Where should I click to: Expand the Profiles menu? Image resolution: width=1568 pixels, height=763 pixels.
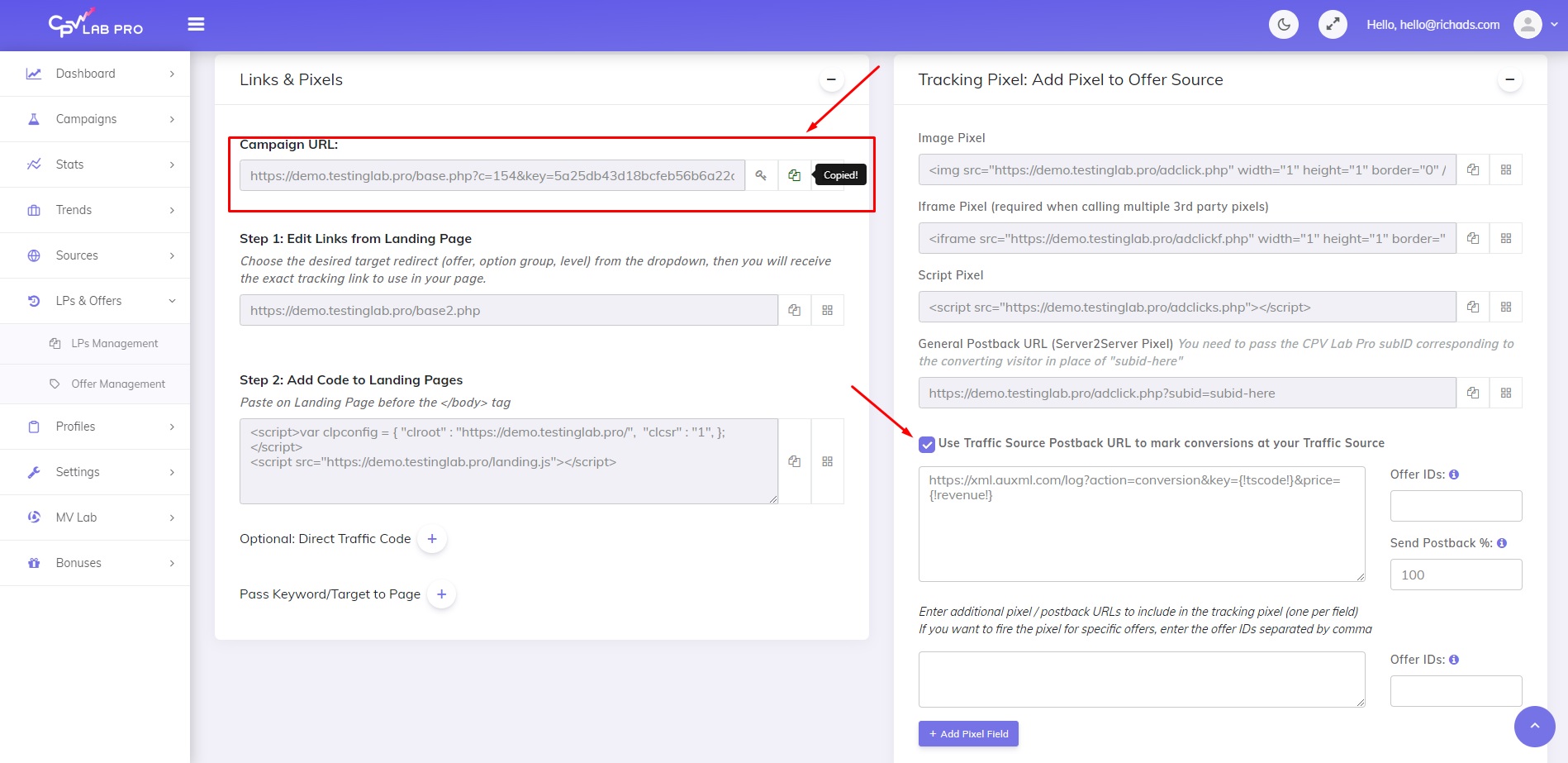[x=95, y=427]
